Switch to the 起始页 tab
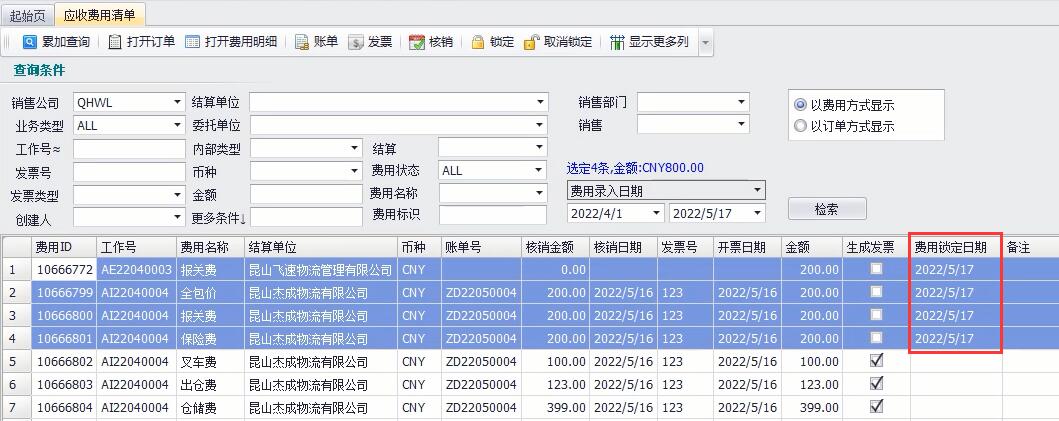The height and width of the screenshot is (421, 1059). click(28, 15)
